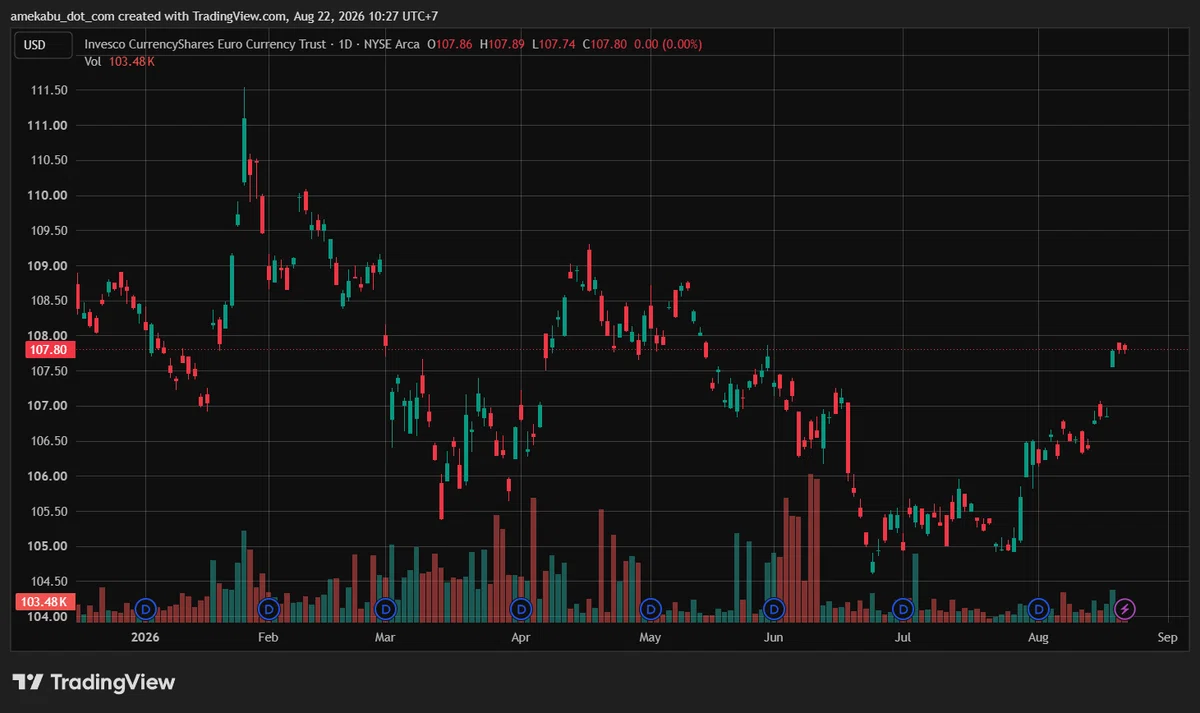The width and height of the screenshot is (1200, 713).
Task: Click the high value H107.89
Action: (504, 44)
